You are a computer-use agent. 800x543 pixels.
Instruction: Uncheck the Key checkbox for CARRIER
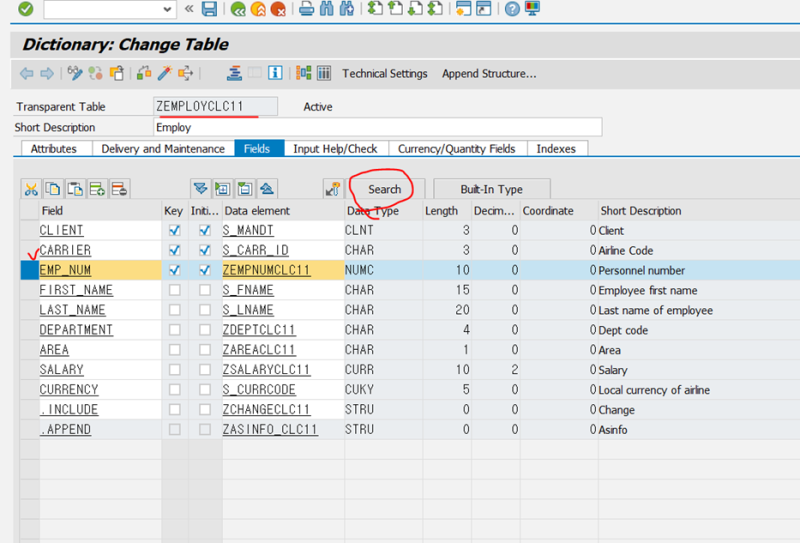(x=174, y=250)
